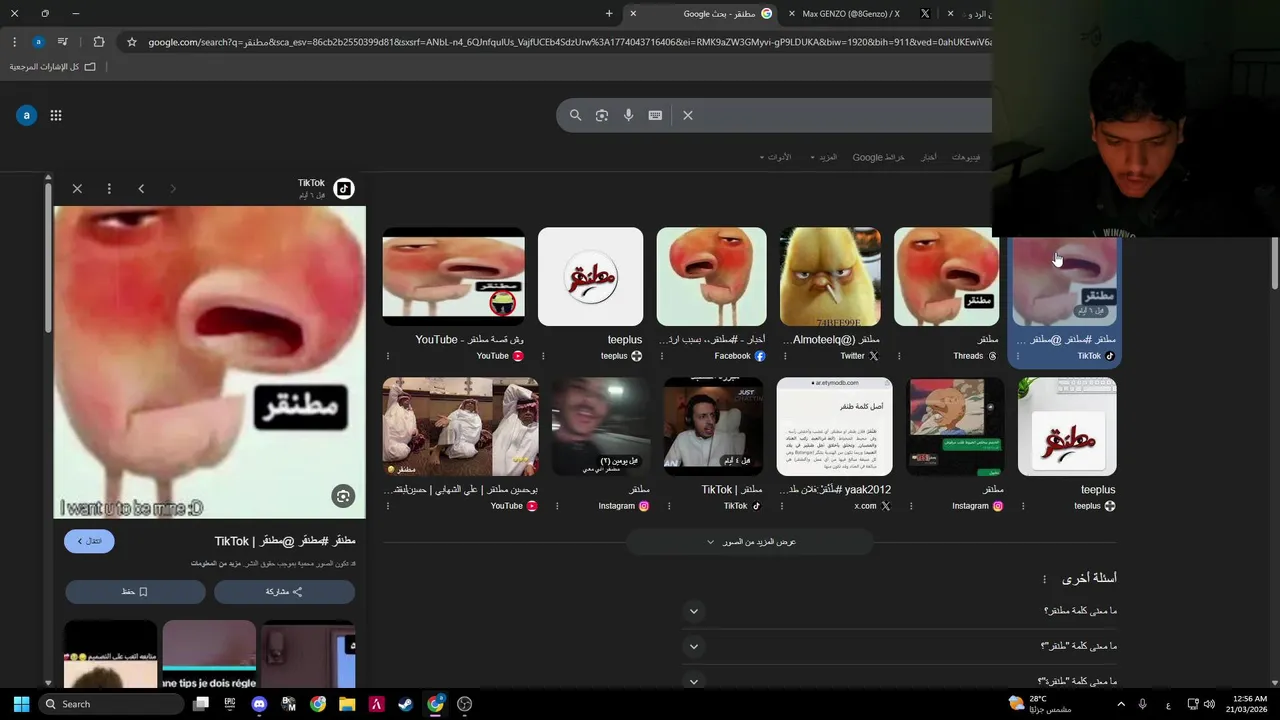Screen dimensions: 1280x720
Task: Open the Facebook أخبار مطنقر image result
Action: click(x=711, y=277)
